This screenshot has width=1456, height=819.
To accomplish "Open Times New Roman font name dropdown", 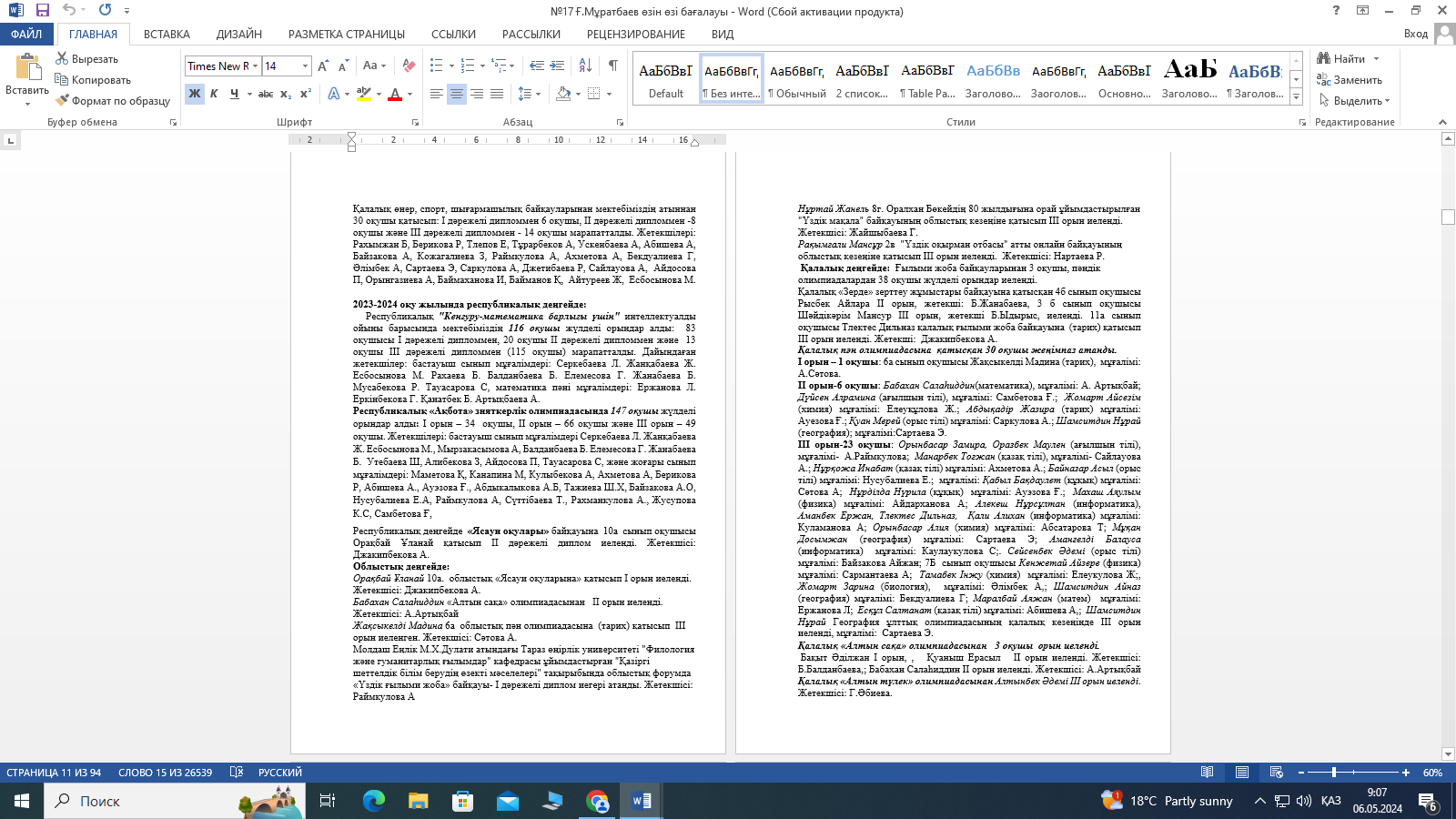I will tap(256, 66).
